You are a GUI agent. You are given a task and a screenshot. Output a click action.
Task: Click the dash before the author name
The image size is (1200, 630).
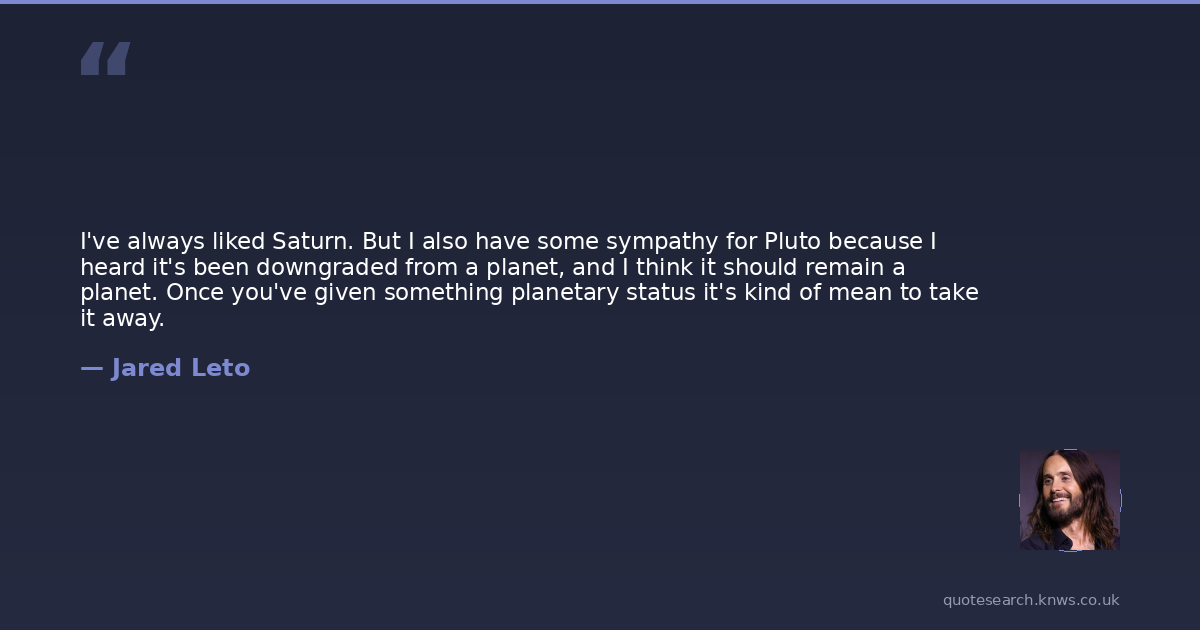91,368
